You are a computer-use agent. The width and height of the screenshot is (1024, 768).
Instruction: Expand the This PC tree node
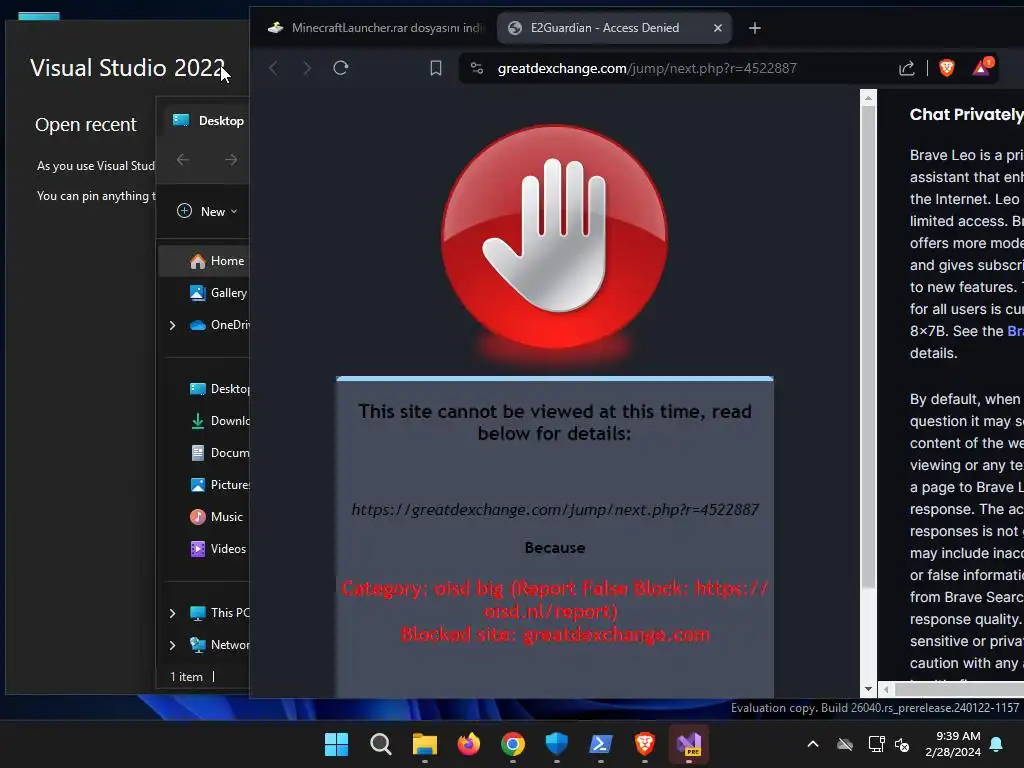pos(172,613)
